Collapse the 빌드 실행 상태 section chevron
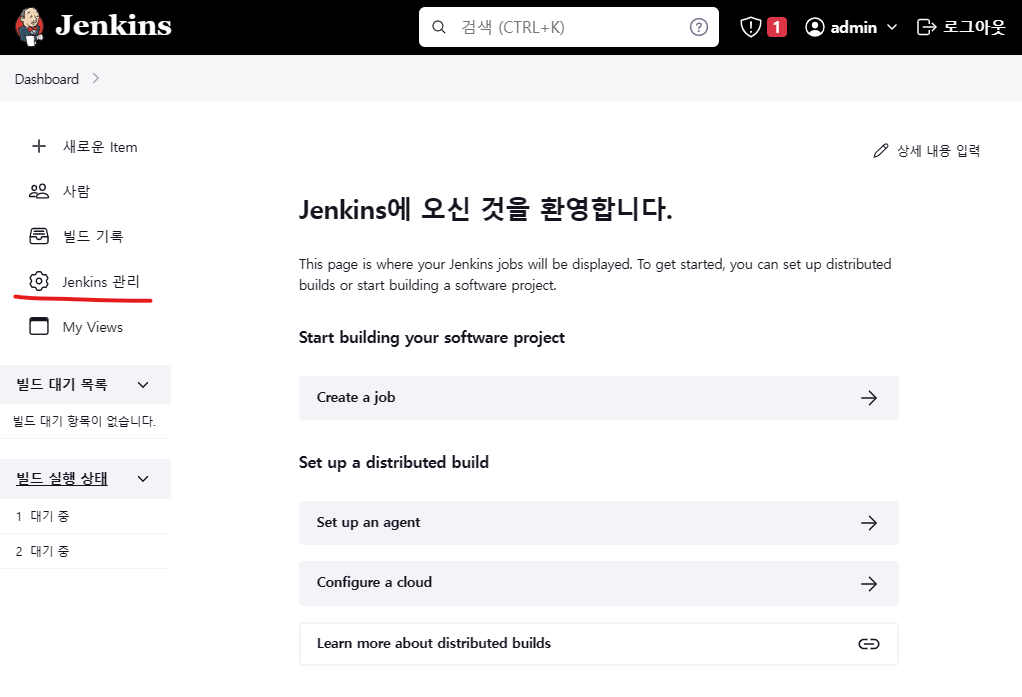The image size is (1022, 697). (x=143, y=479)
